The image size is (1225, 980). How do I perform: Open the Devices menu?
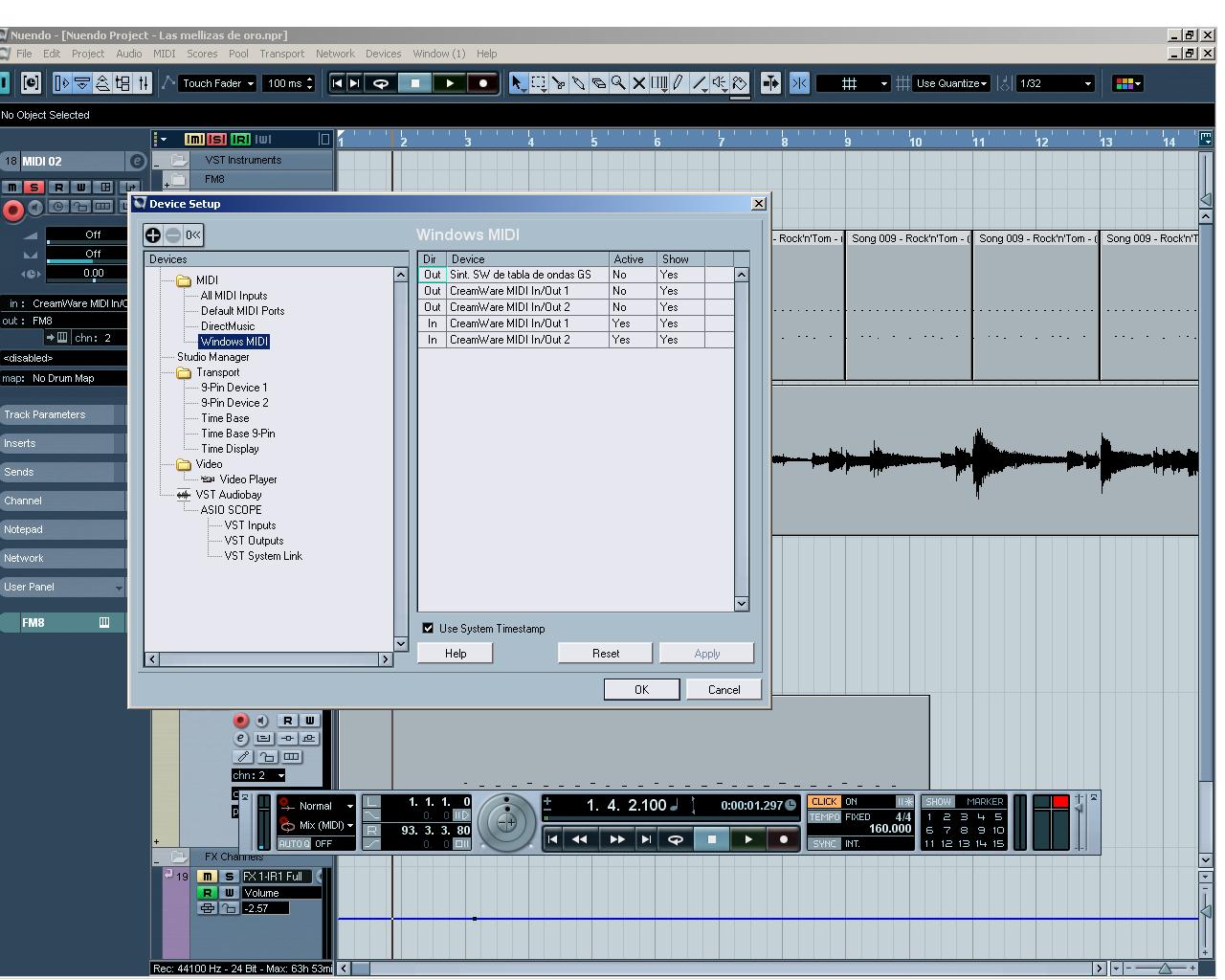(x=383, y=54)
